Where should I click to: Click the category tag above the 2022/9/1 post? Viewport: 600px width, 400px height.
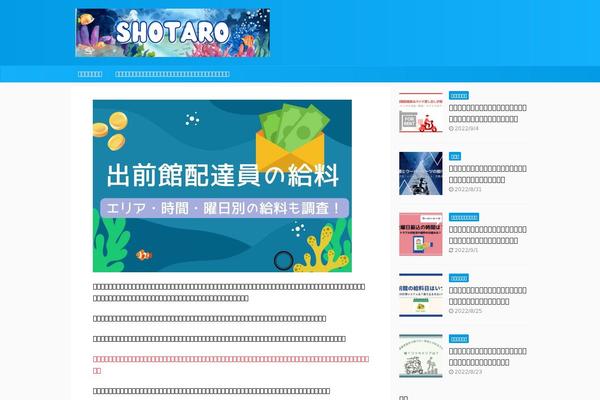[x=464, y=217]
